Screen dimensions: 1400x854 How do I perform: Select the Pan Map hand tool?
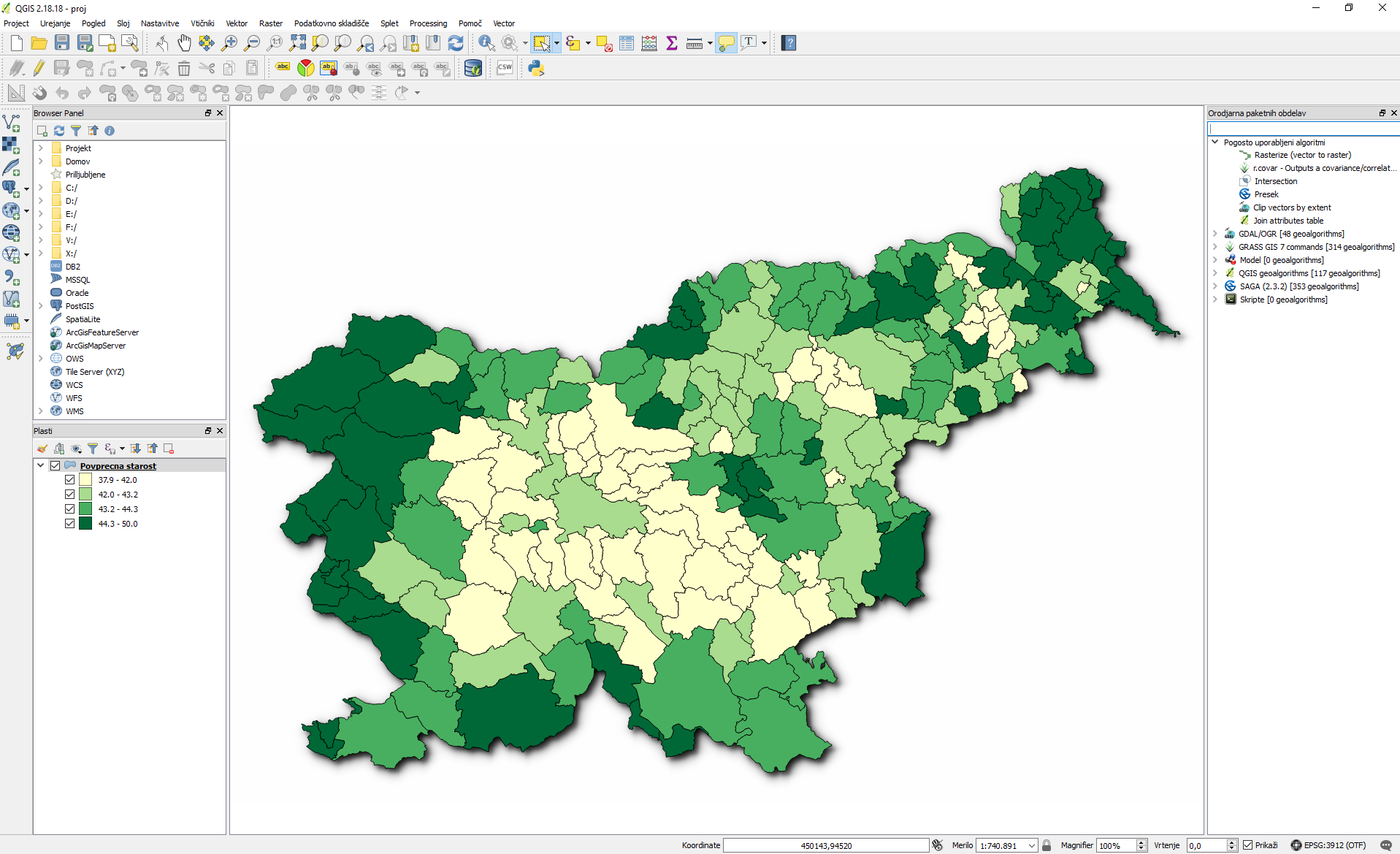click(x=184, y=43)
